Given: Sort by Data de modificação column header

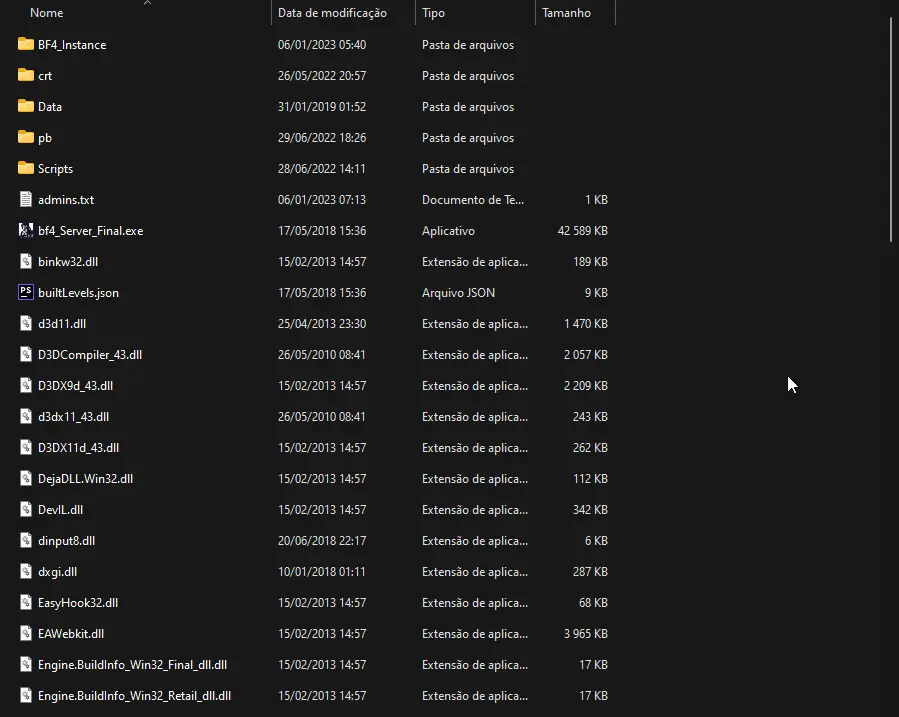Looking at the screenshot, I should click(332, 13).
